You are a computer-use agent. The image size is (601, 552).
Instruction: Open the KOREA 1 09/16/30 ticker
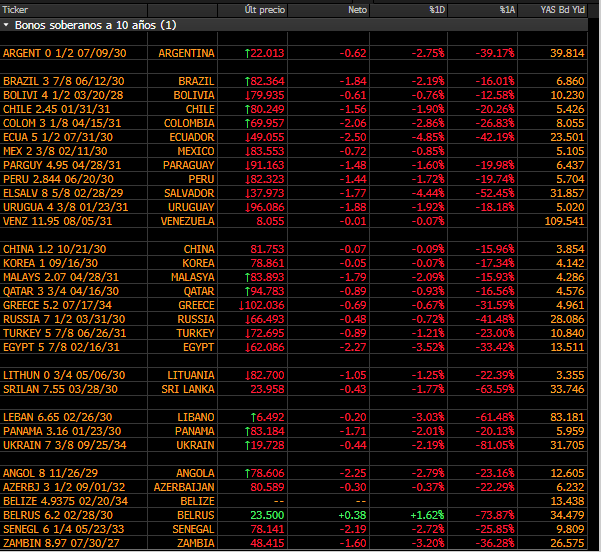tap(51, 263)
